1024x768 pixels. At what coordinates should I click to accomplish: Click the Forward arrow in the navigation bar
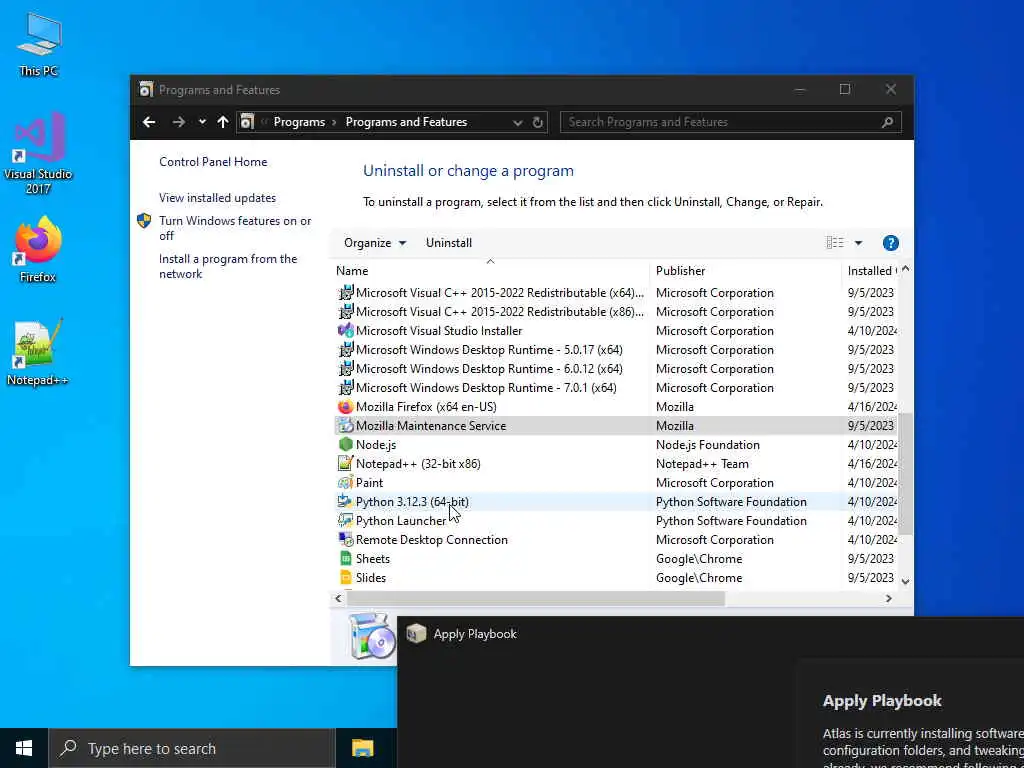(x=178, y=122)
